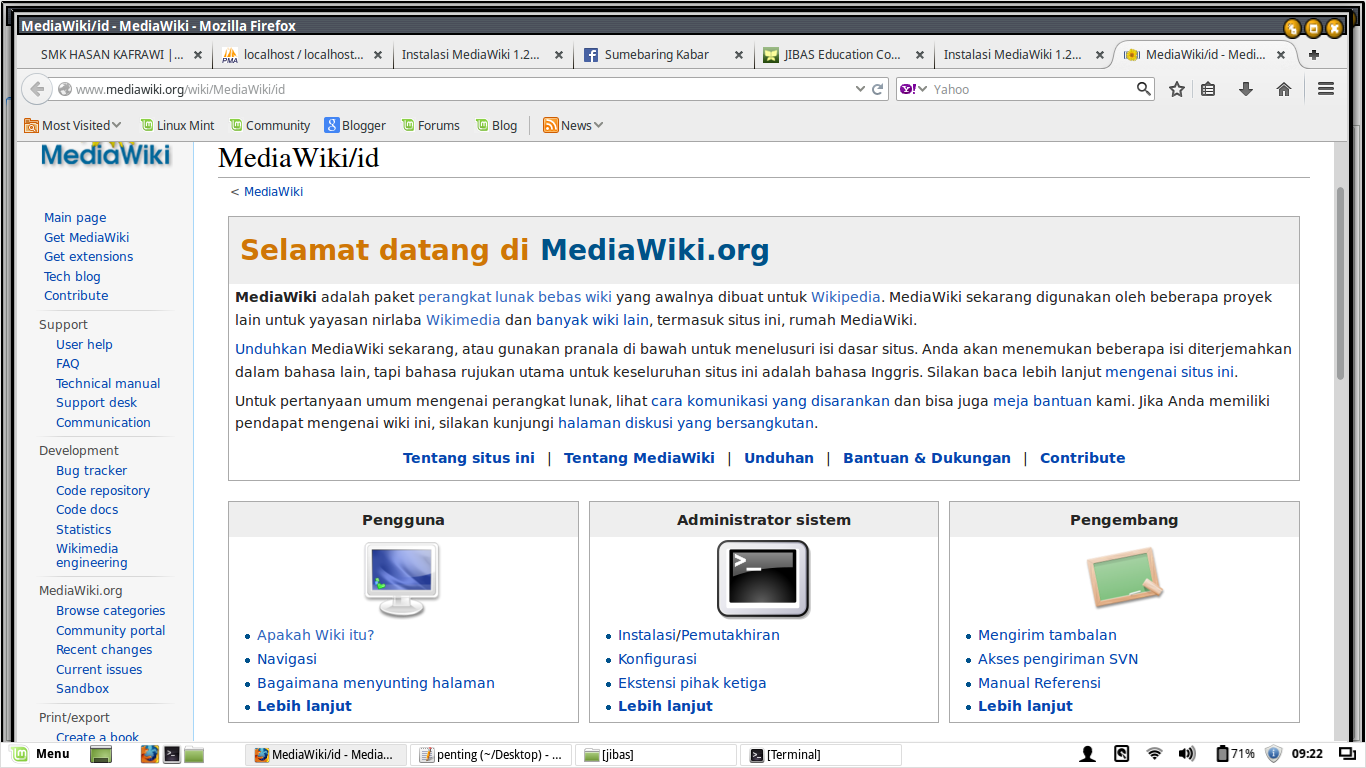Expand the News bookmarks folder dropdown
This screenshot has height=768, width=1366.
(x=573, y=125)
